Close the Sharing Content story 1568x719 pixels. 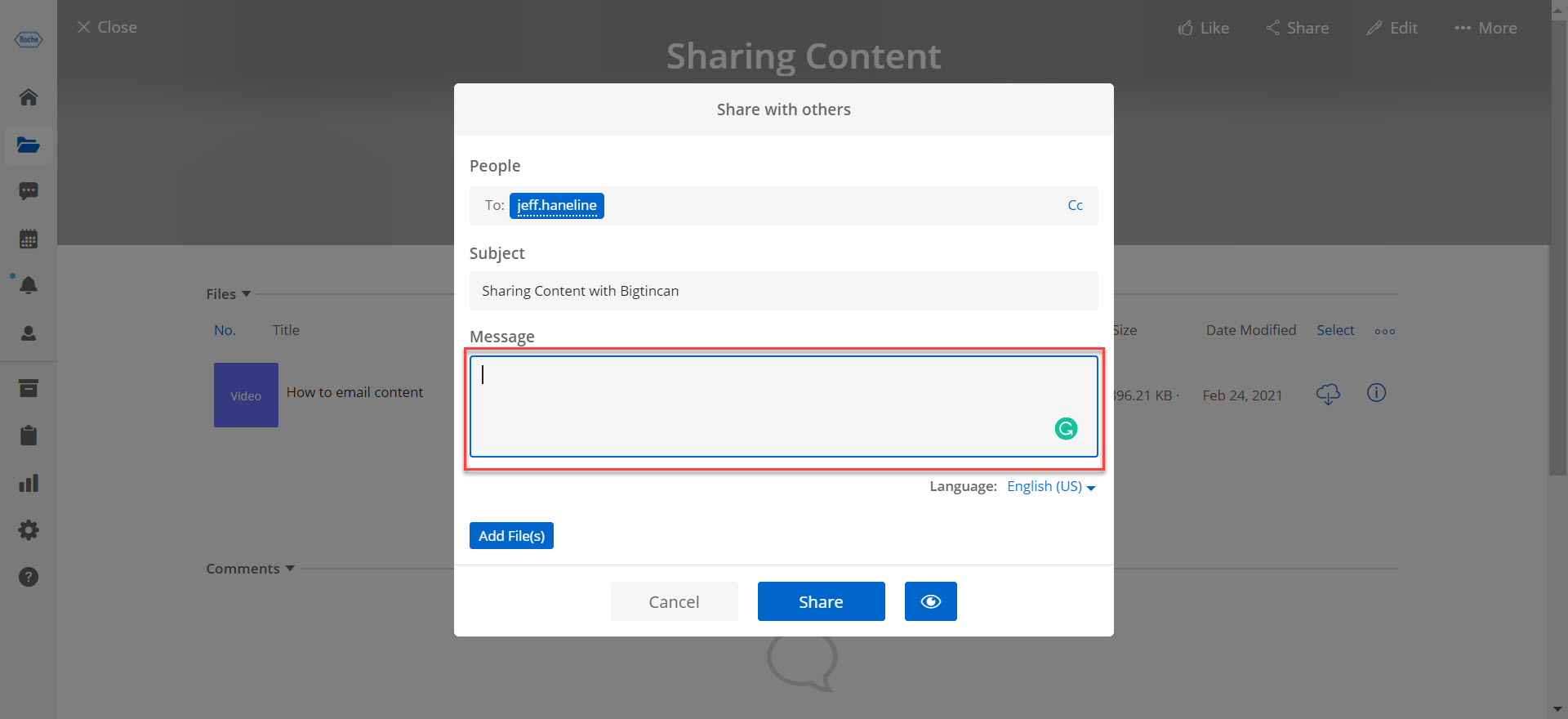pos(107,27)
